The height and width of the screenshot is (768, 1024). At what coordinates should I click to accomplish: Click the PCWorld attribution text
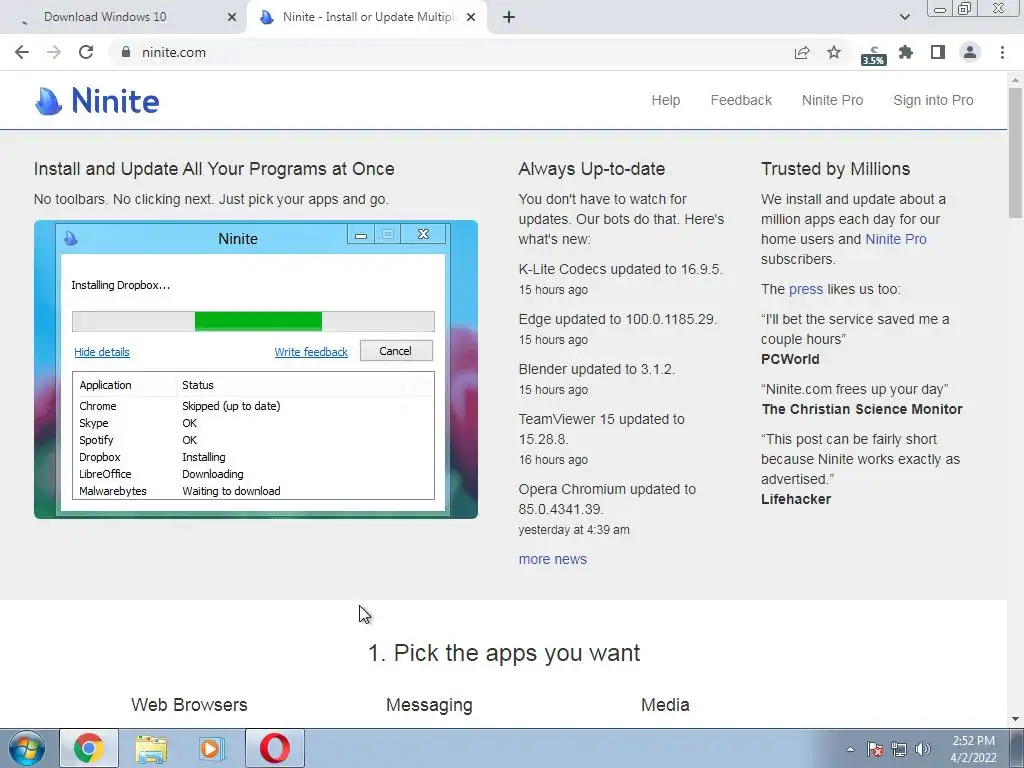(x=790, y=359)
